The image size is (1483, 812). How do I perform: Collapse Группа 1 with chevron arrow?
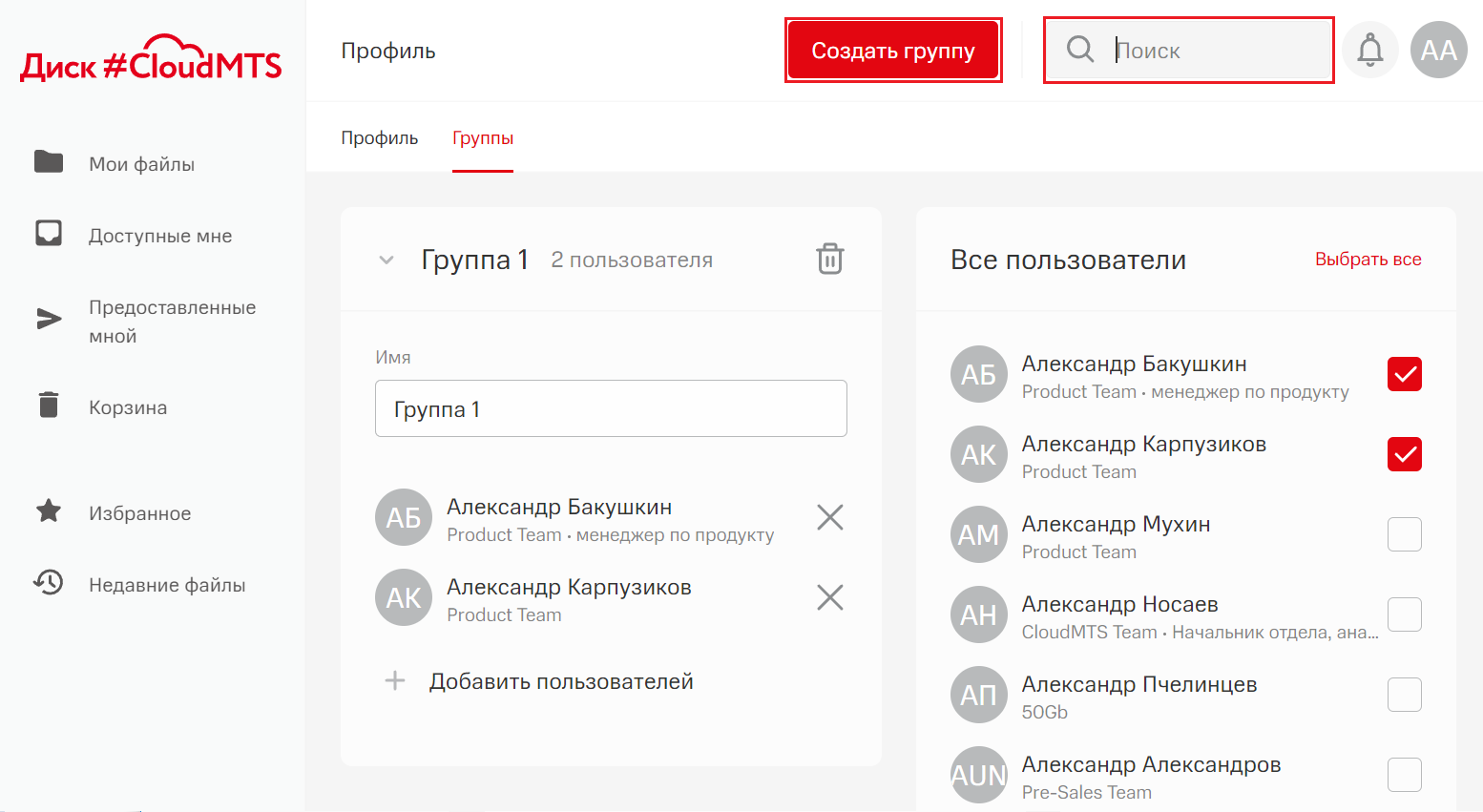tap(386, 260)
